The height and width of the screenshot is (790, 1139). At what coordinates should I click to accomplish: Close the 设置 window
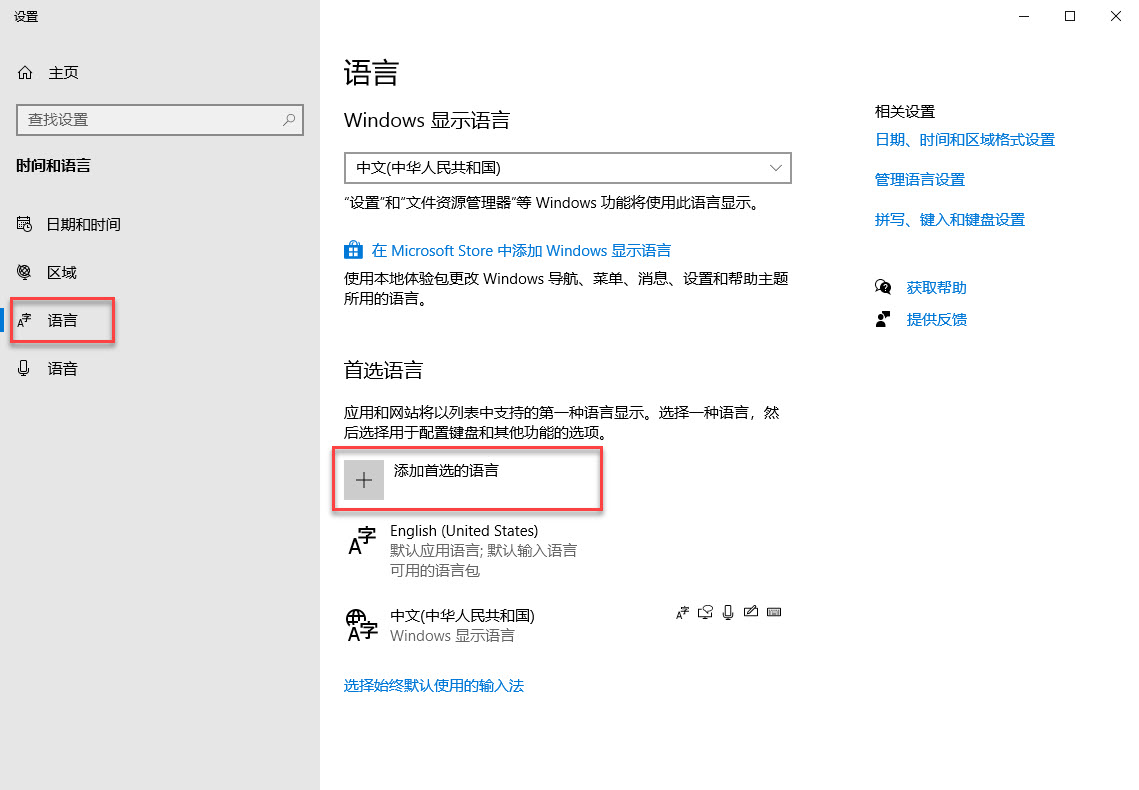click(1116, 16)
